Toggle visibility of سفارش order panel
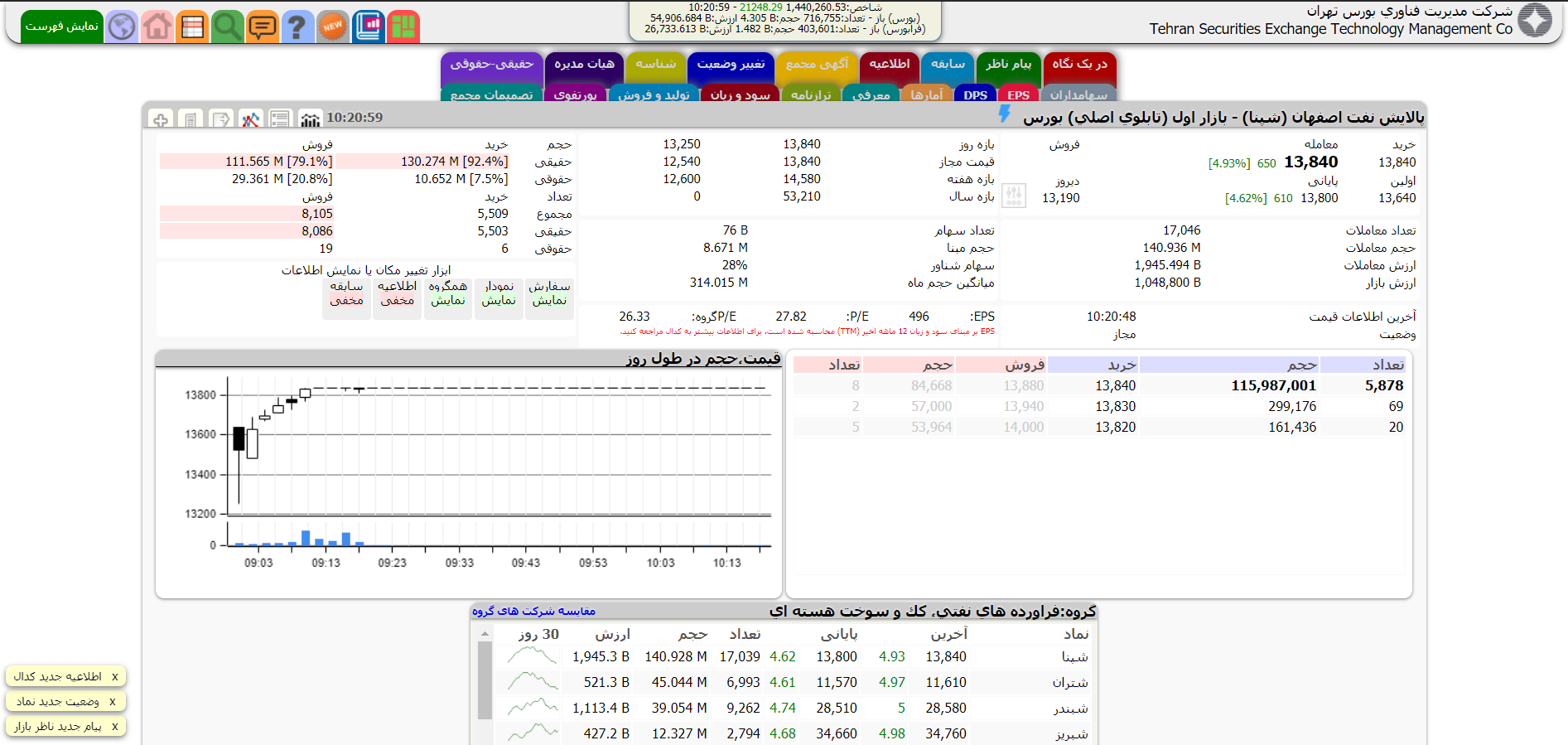Screen dimensions: 1568x745 click(549, 294)
